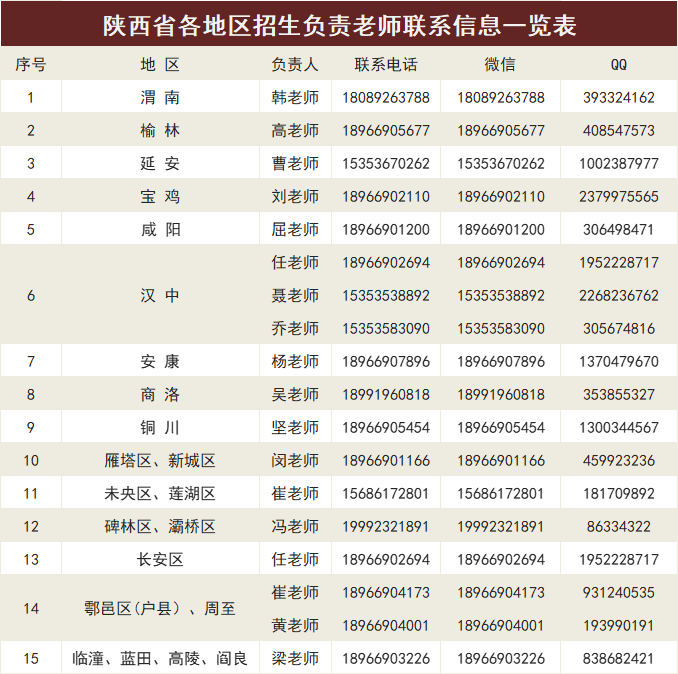678x674 pixels.
Task: Select the 宝鸡 region cell
Action: pos(160,197)
